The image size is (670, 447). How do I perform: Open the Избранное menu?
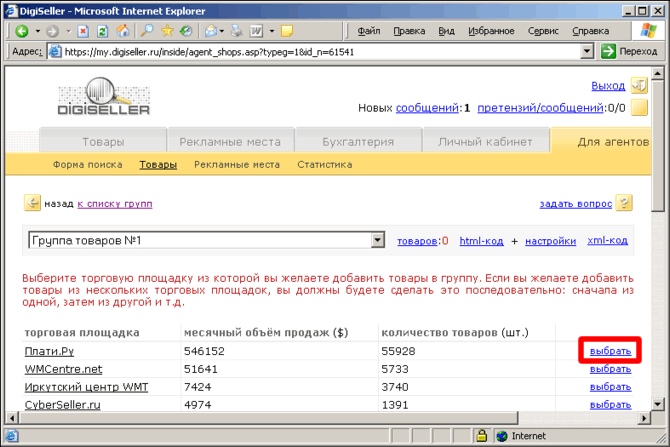pos(491,31)
